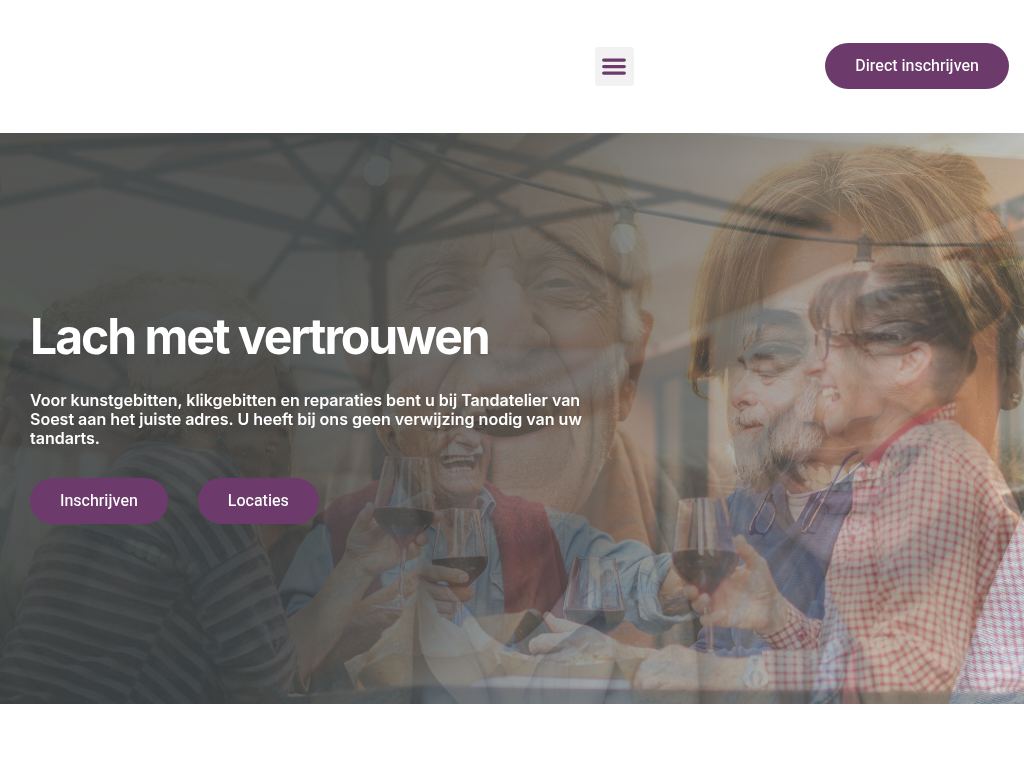
Task: Click the word Tandatelier in the paragraph
Action: click(x=505, y=400)
